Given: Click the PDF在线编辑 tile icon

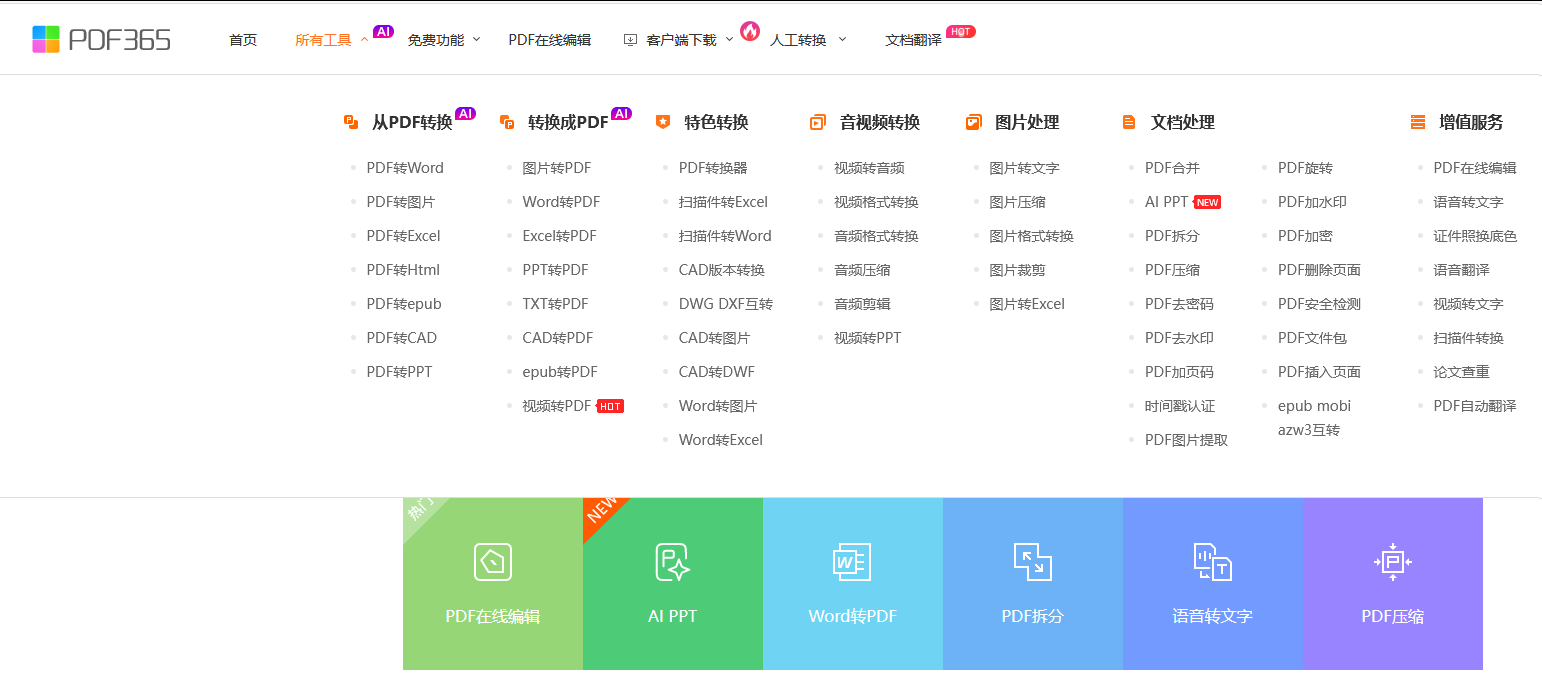Looking at the screenshot, I should [x=493, y=562].
